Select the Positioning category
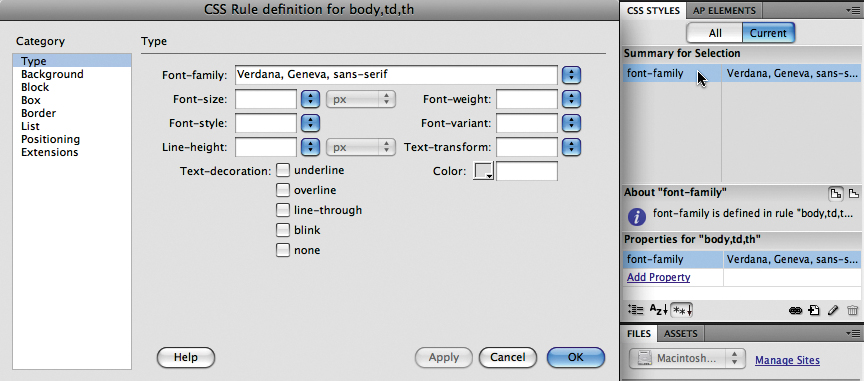The image size is (864, 381). pos(72,139)
